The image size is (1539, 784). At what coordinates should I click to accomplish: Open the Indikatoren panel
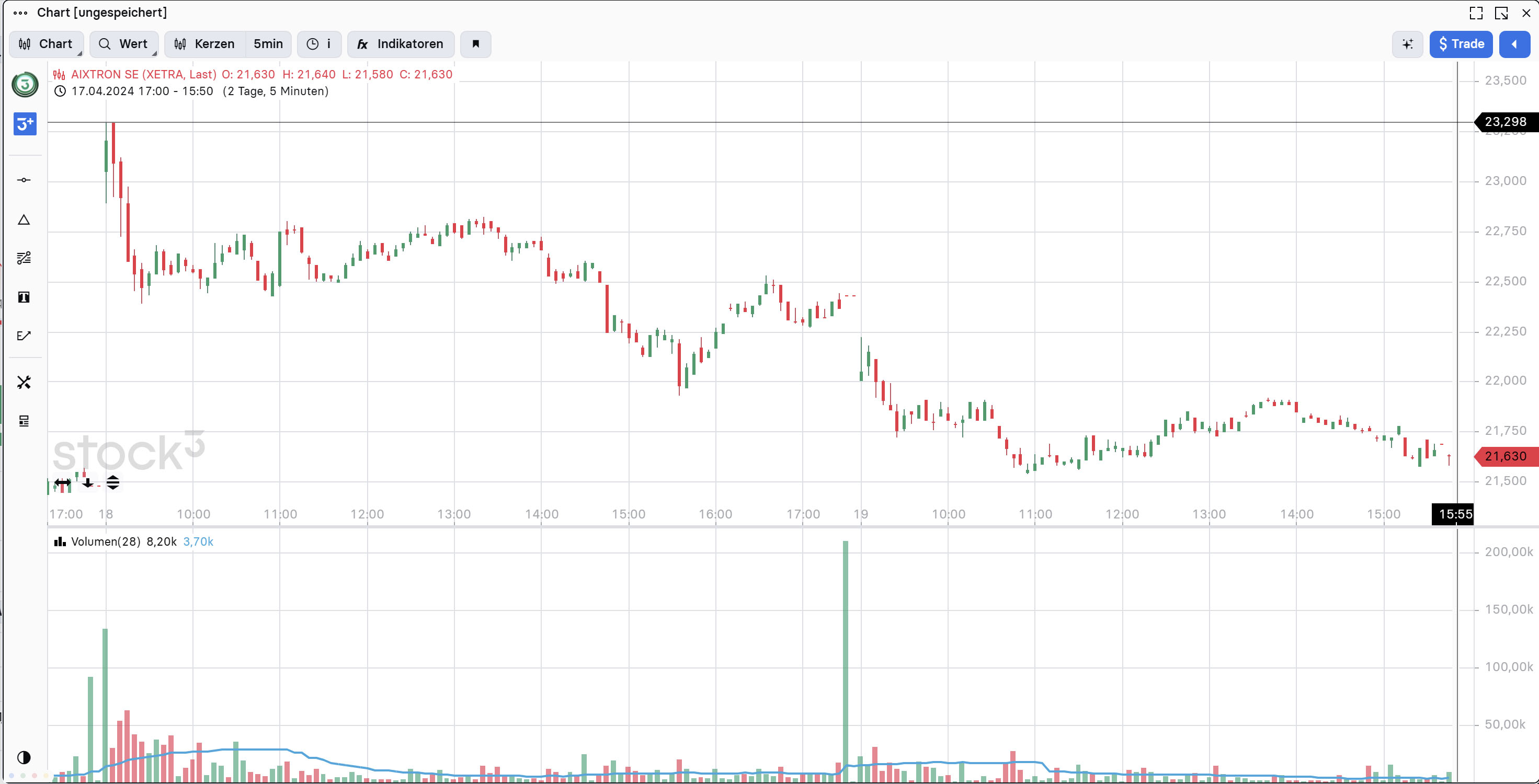tap(400, 44)
